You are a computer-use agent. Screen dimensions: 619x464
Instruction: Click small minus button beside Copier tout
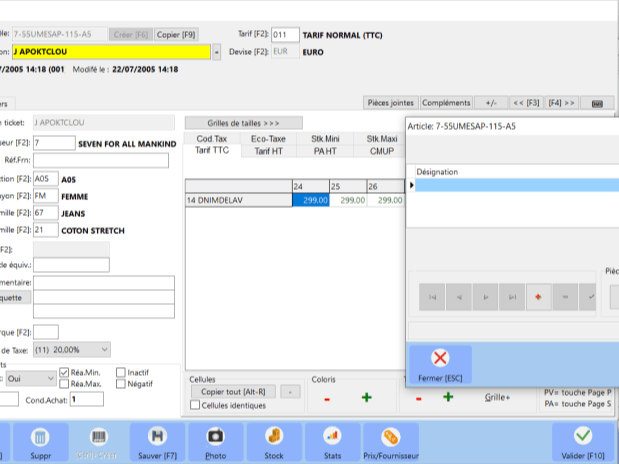tap(290, 392)
